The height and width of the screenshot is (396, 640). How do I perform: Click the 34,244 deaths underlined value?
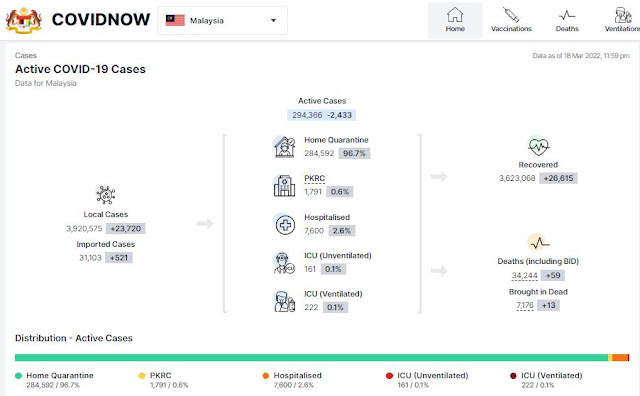tap(524, 276)
